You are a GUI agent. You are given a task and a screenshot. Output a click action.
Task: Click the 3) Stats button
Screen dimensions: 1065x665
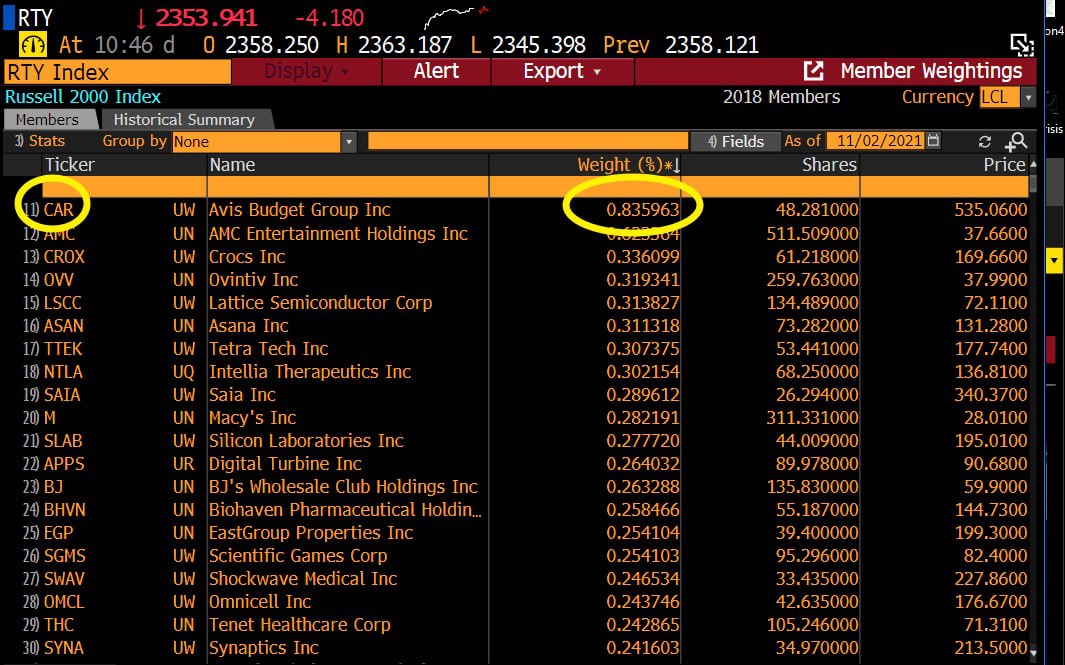[x=39, y=141]
